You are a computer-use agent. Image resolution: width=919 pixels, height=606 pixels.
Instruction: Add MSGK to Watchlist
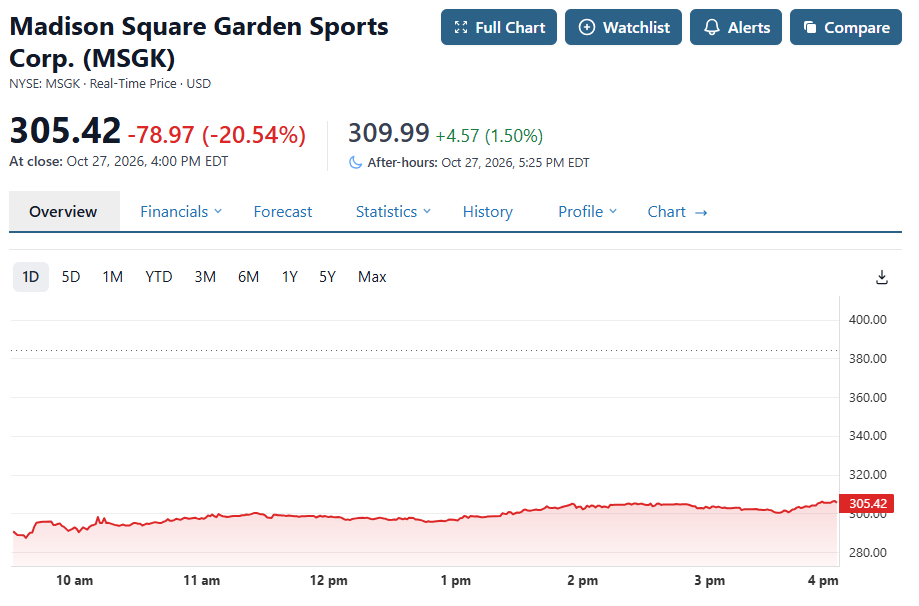click(623, 27)
